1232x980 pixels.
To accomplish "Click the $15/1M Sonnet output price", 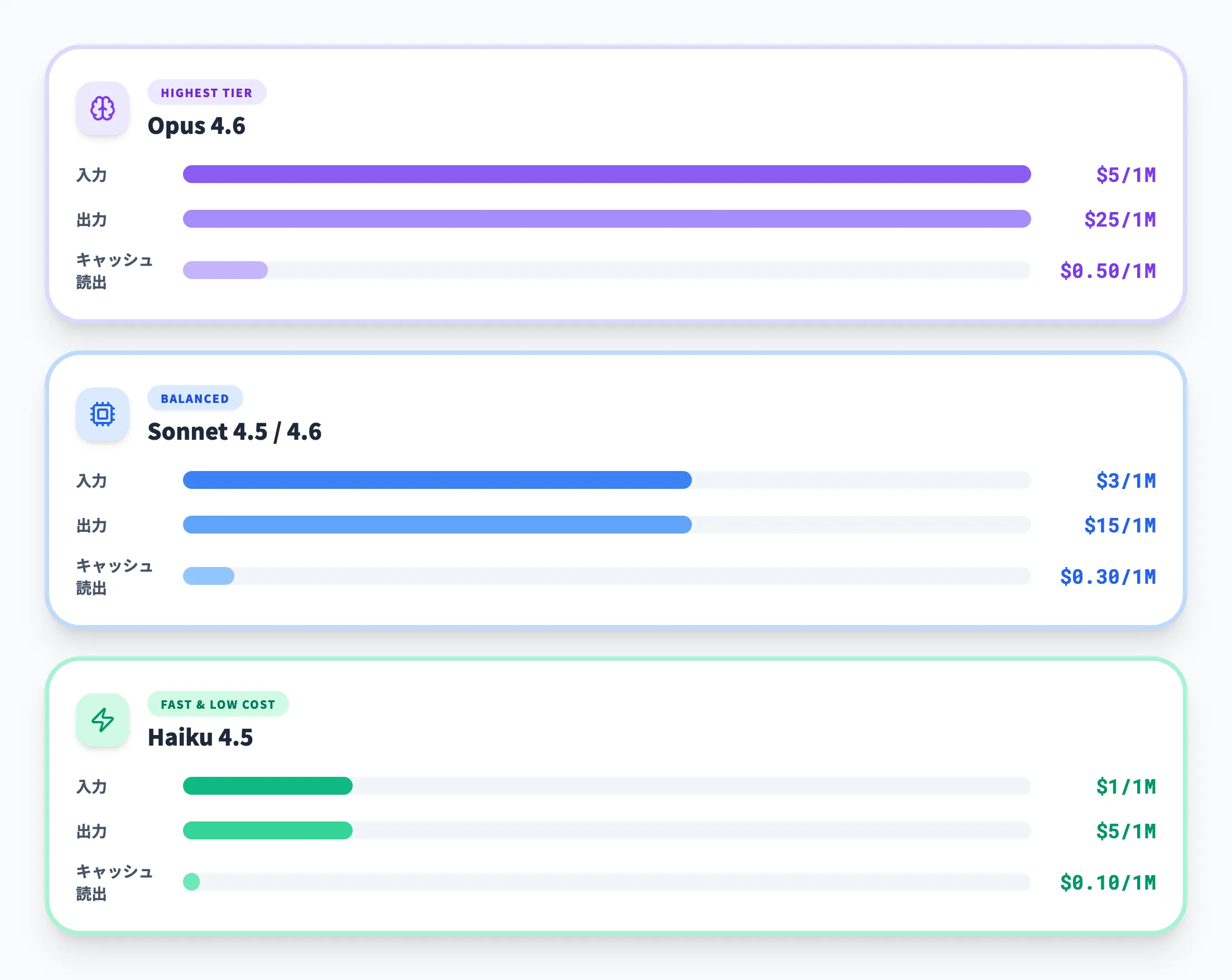I will point(1119,525).
